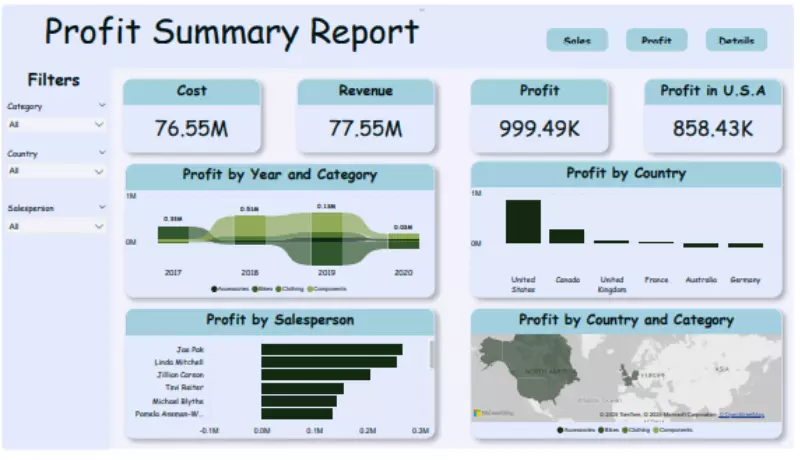Open the Details page button
The width and height of the screenshot is (800, 460).
pos(736,40)
